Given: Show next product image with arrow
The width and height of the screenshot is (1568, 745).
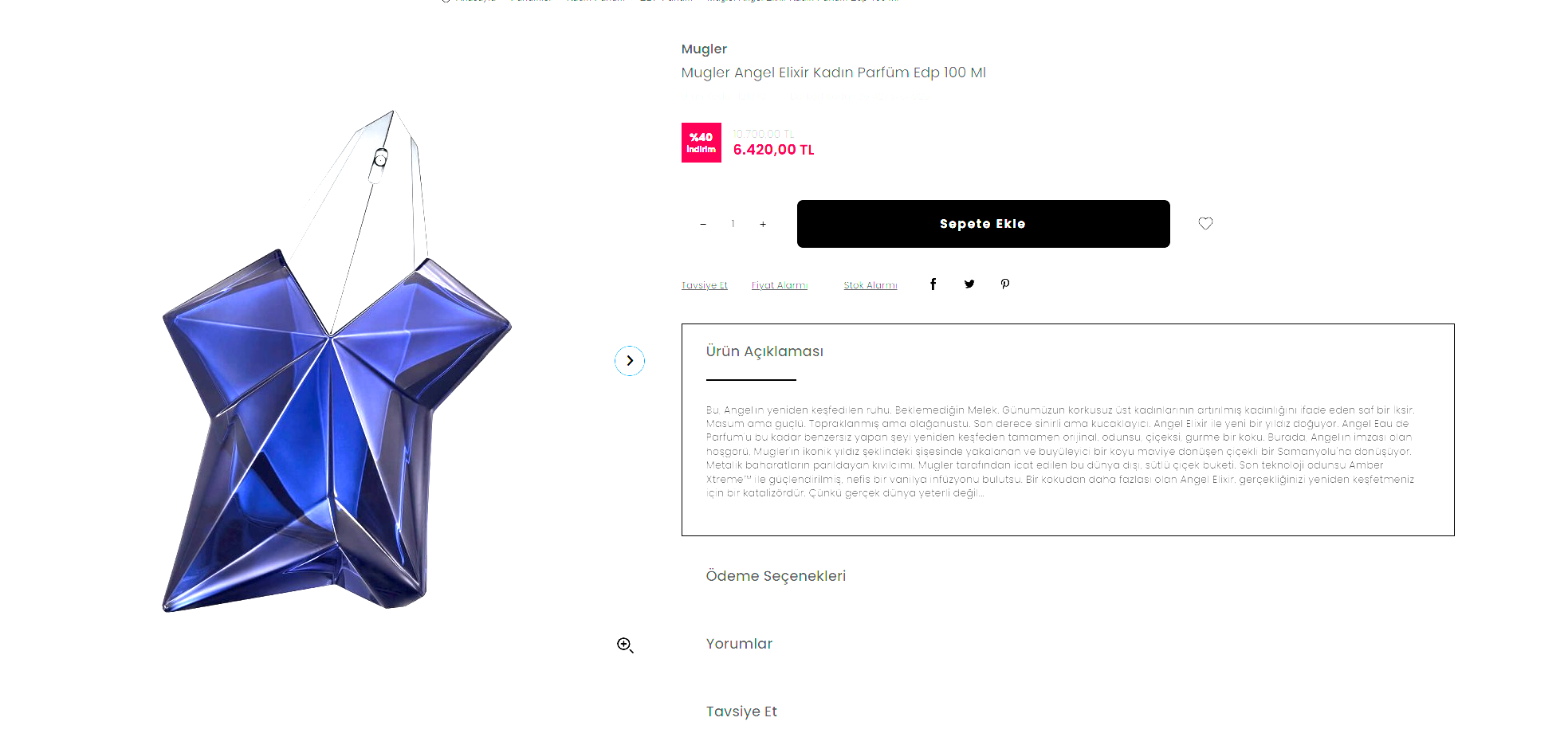Looking at the screenshot, I should coord(630,361).
